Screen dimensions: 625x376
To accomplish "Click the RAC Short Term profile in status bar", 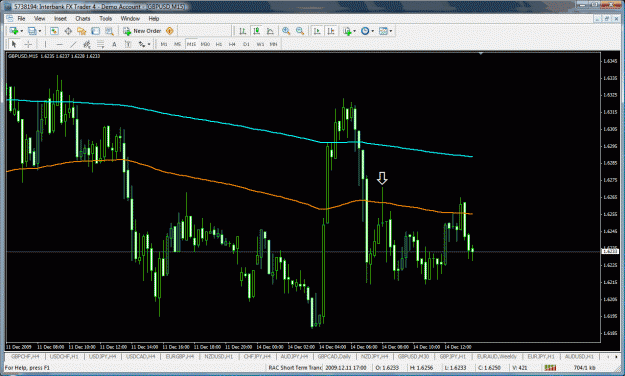I will tap(295, 368).
